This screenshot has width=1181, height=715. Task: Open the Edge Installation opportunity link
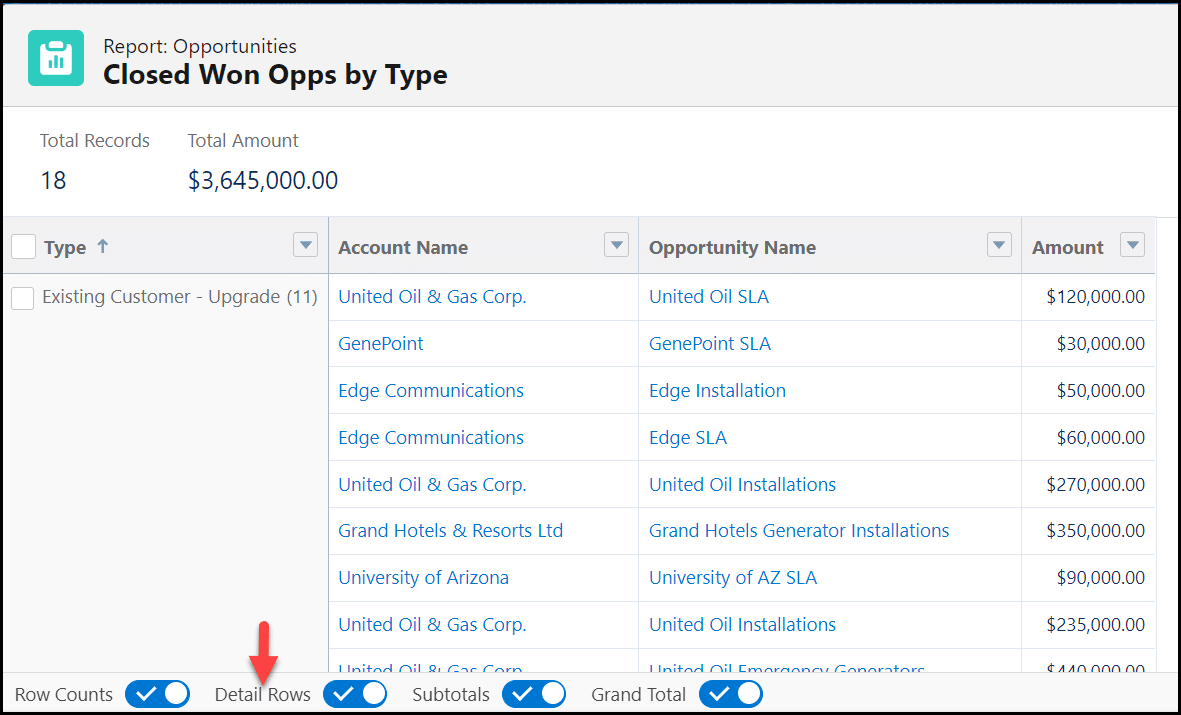point(717,391)
